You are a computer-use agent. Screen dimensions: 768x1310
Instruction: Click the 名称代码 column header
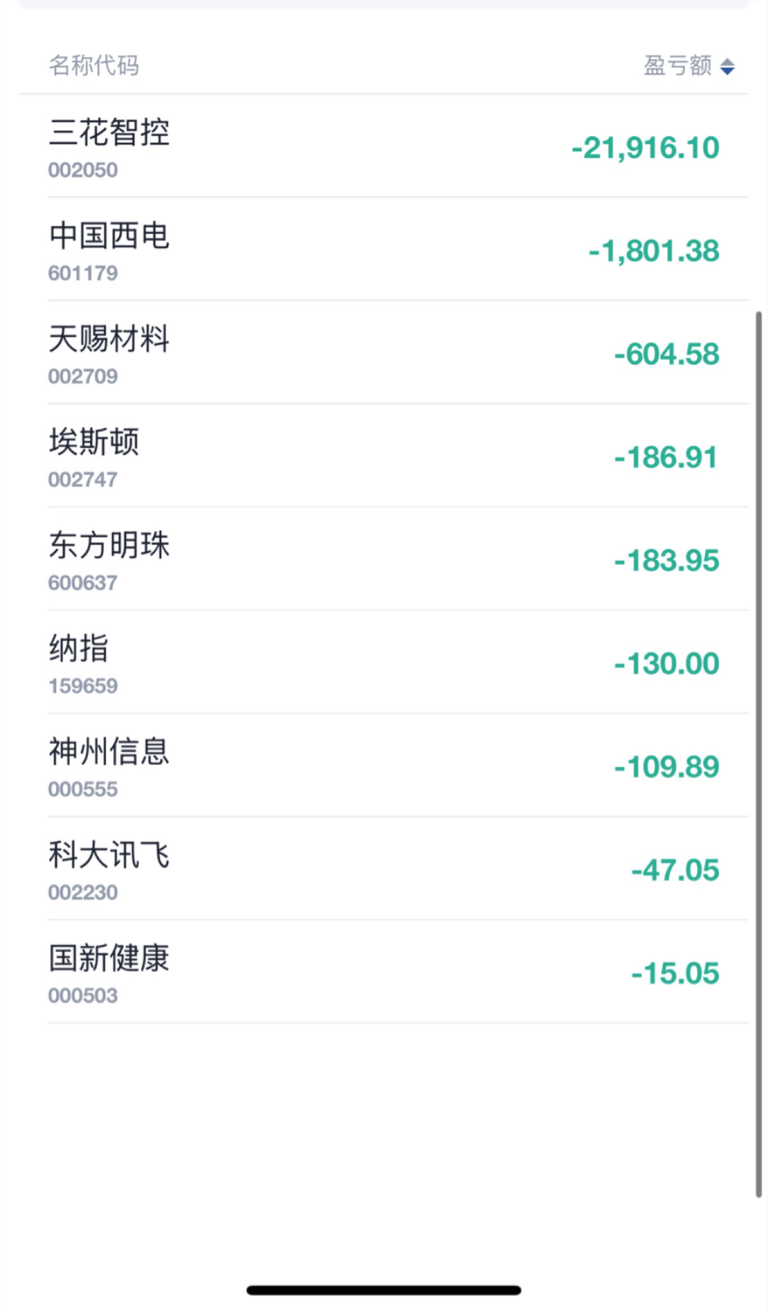[x=94, y=67]
